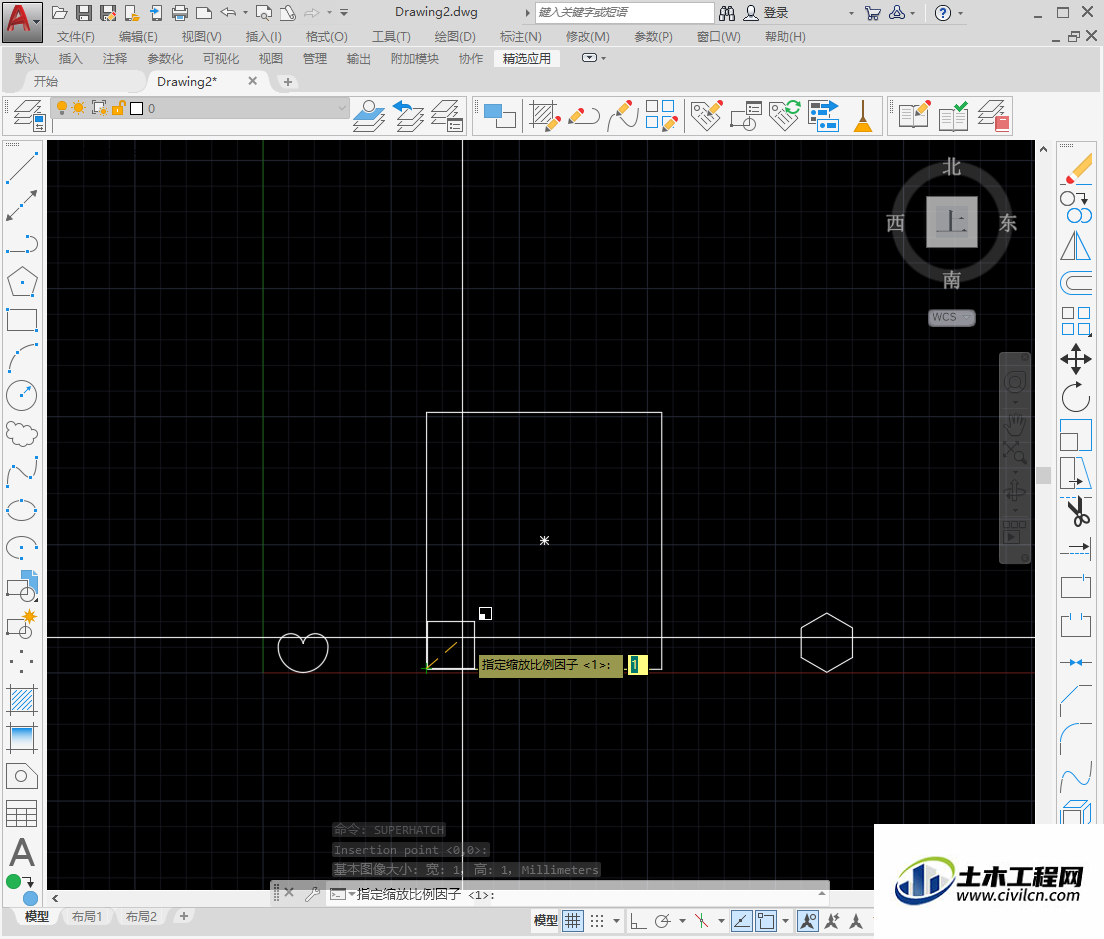Expand snap mode settings arrow in status bar
The height and width of the screenshot is (939, 1104).
click(616, 921)
